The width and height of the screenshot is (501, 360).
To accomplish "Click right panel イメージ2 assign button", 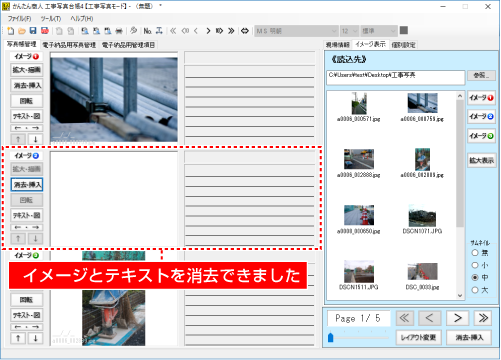I will pos(481,116).
